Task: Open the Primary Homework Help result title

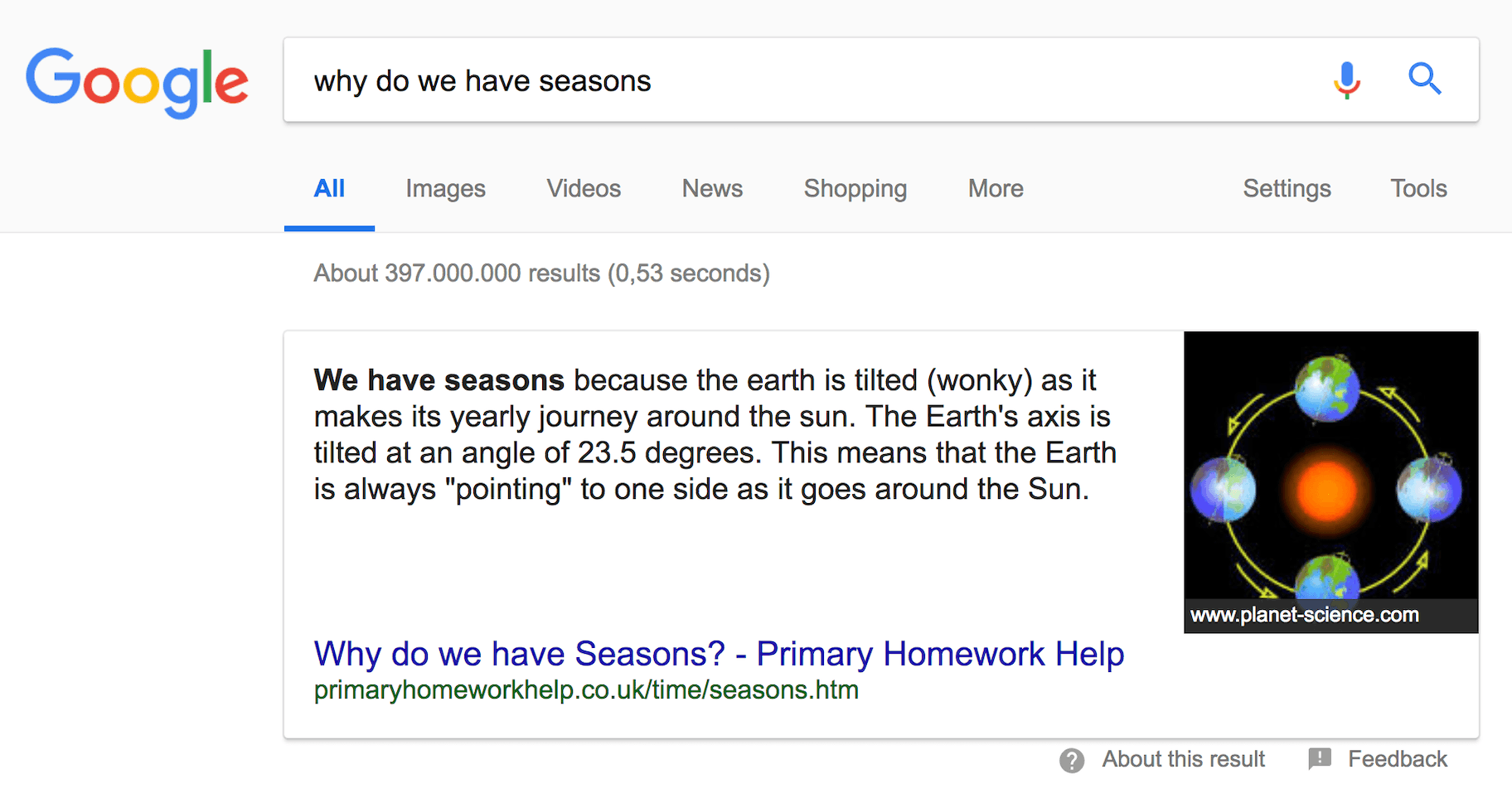Action: [719, 654]
